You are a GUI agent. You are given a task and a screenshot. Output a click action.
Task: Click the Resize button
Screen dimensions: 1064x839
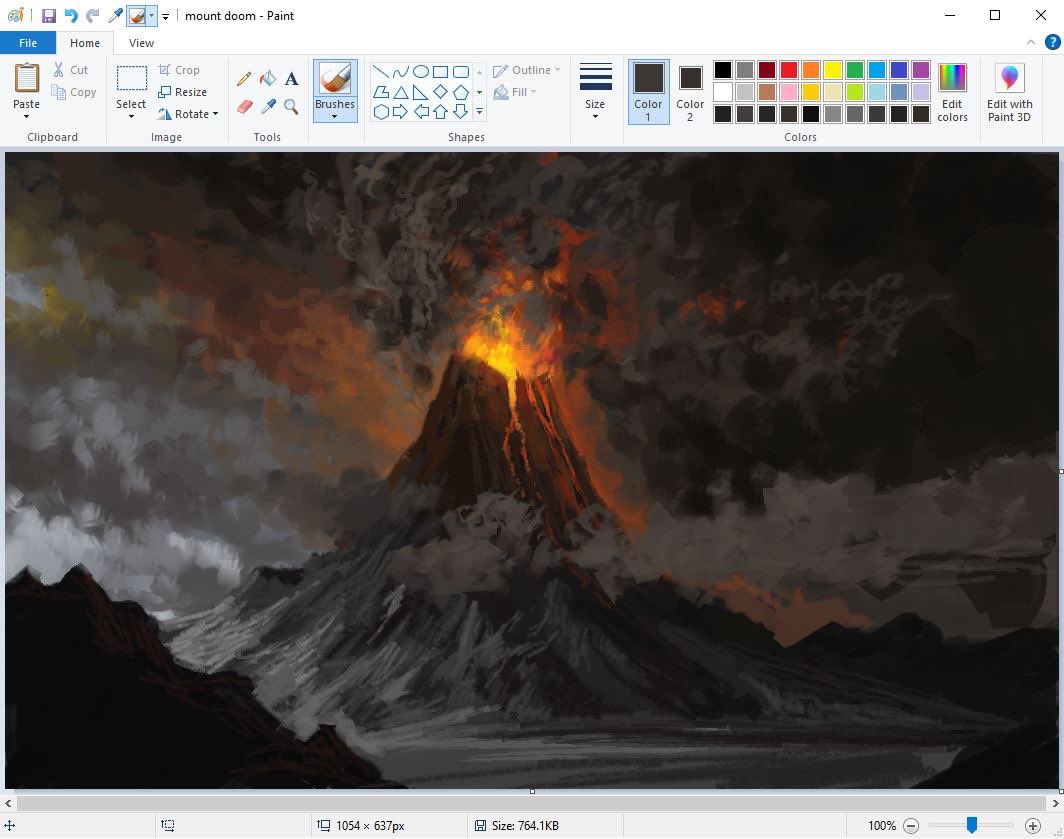[x=183, y=92]
